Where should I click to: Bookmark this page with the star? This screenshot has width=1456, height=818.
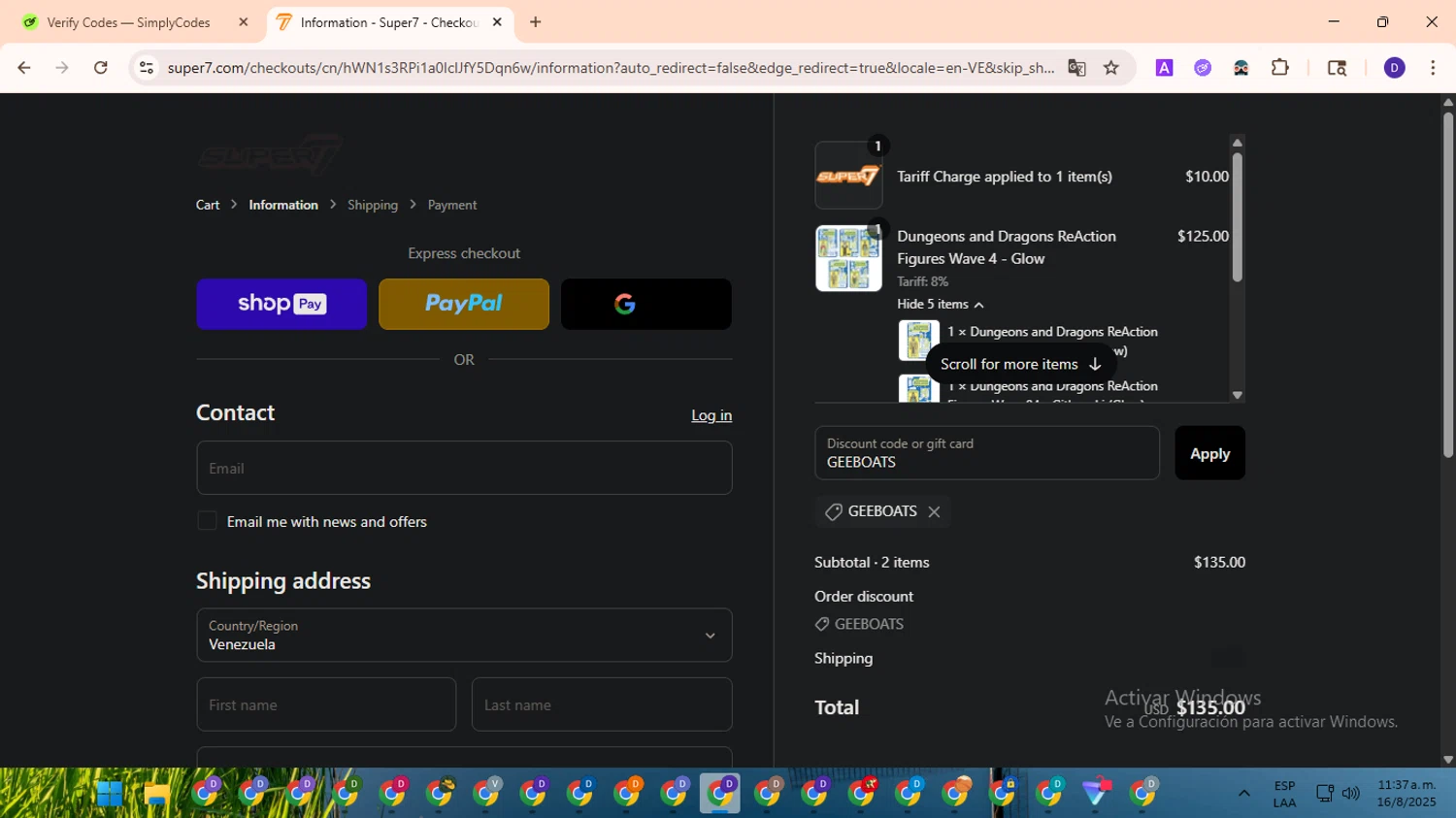pos(1111,68)
